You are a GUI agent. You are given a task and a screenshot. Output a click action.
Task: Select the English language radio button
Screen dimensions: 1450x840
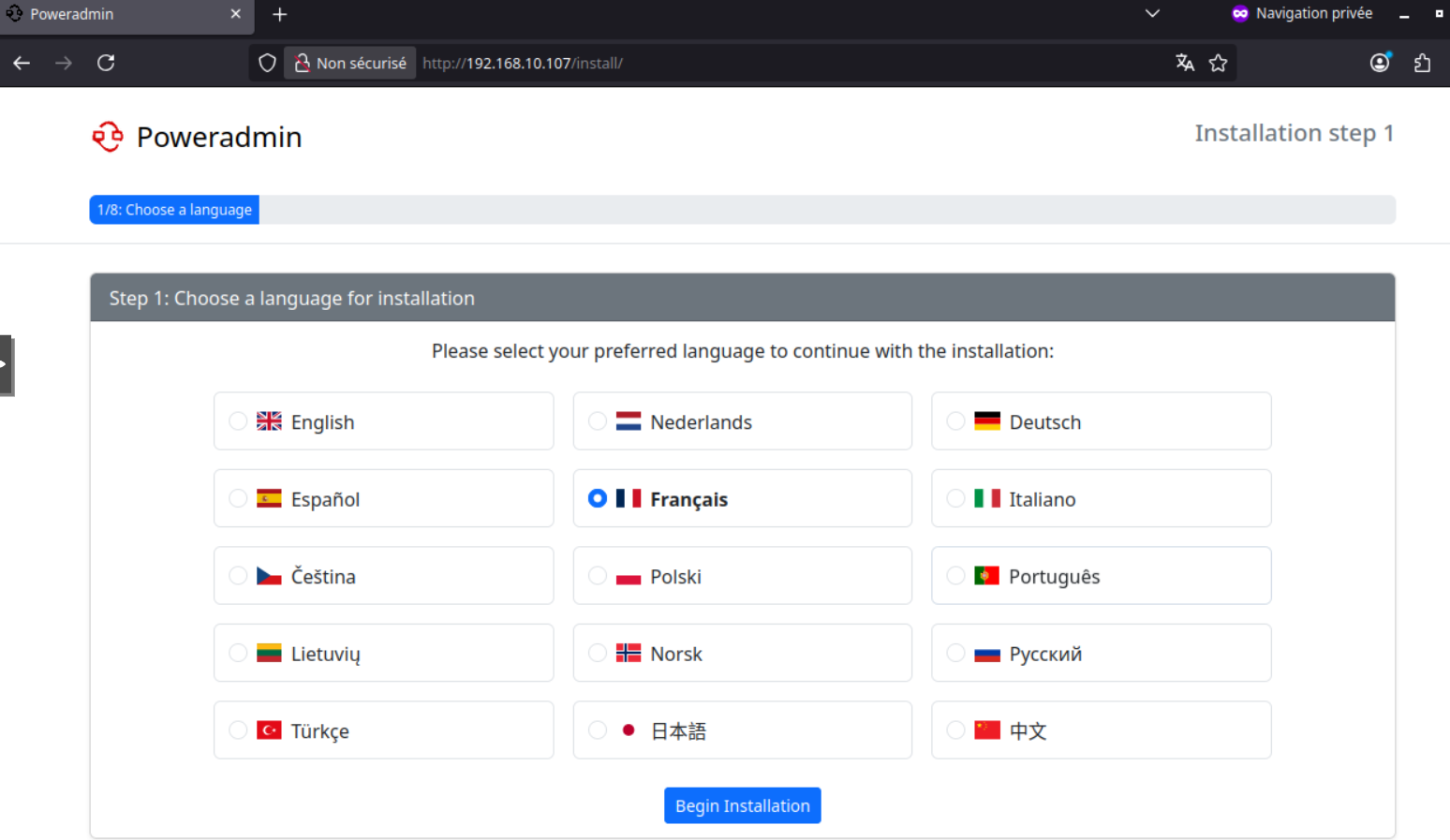pyautogui.click(x=238, y=421)
